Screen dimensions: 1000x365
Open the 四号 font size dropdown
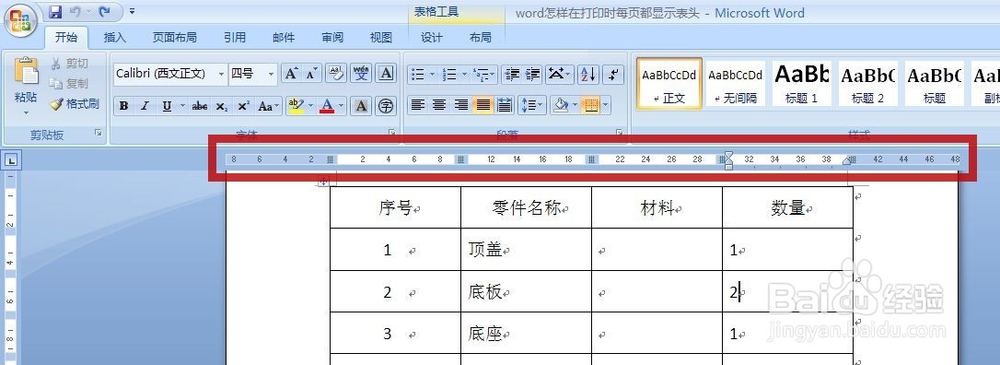(271, 74)
